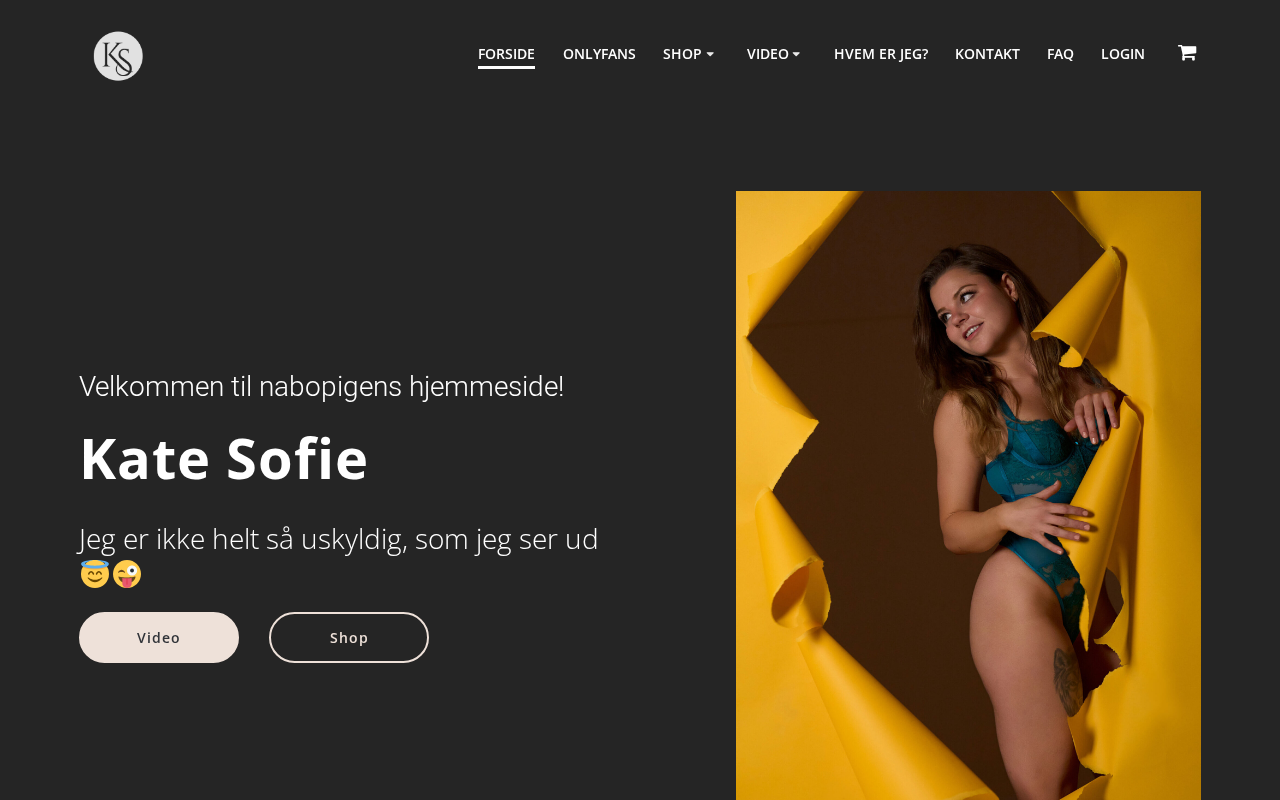
Task: Expand the Shop dropdown arrow
Action: tap(710, 54)
